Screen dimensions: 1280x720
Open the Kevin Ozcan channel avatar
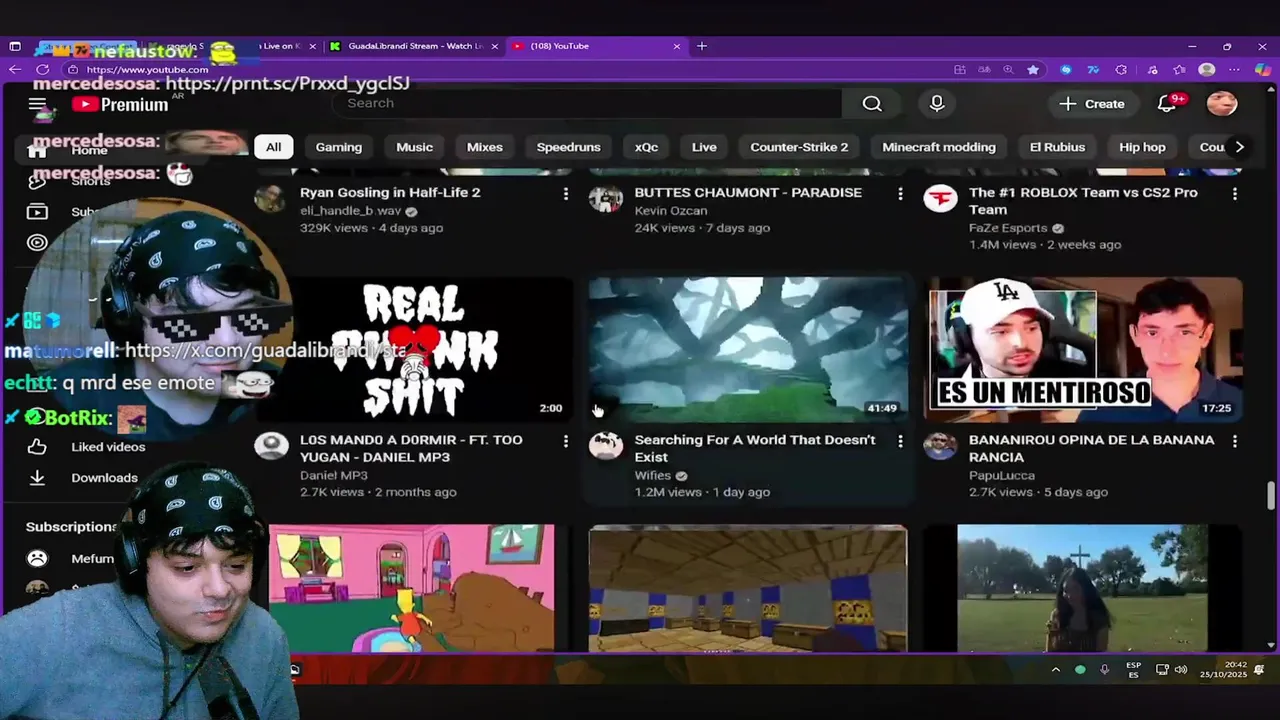pos(605,198)
